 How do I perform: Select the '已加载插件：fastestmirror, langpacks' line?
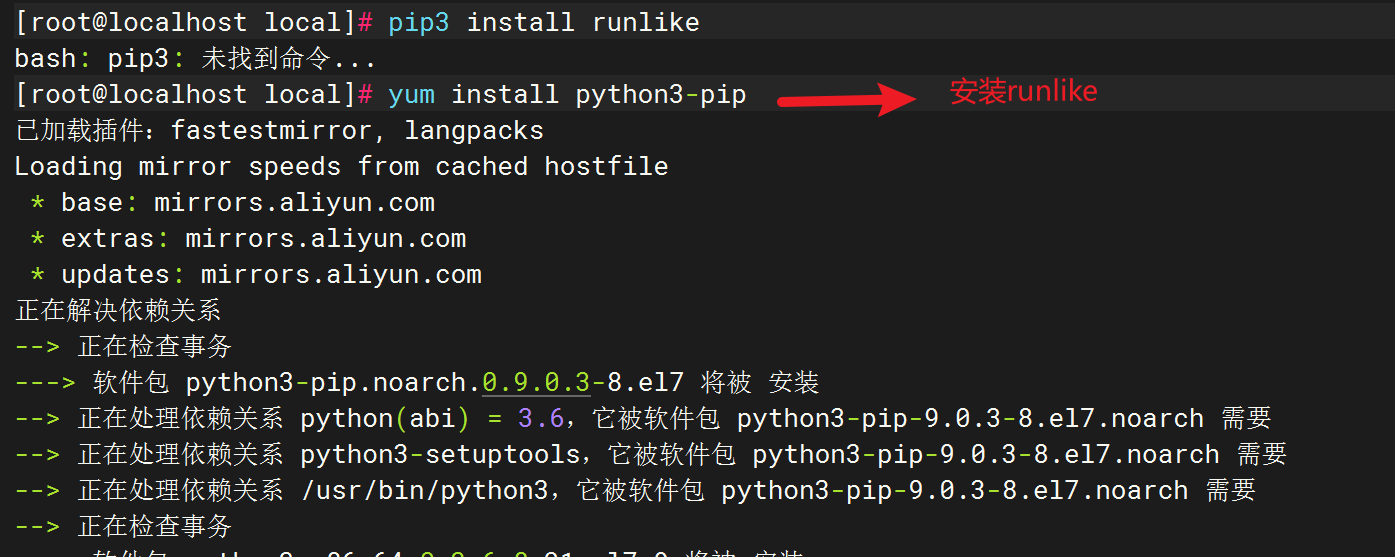pyautogui.click(x=280, y=131)
